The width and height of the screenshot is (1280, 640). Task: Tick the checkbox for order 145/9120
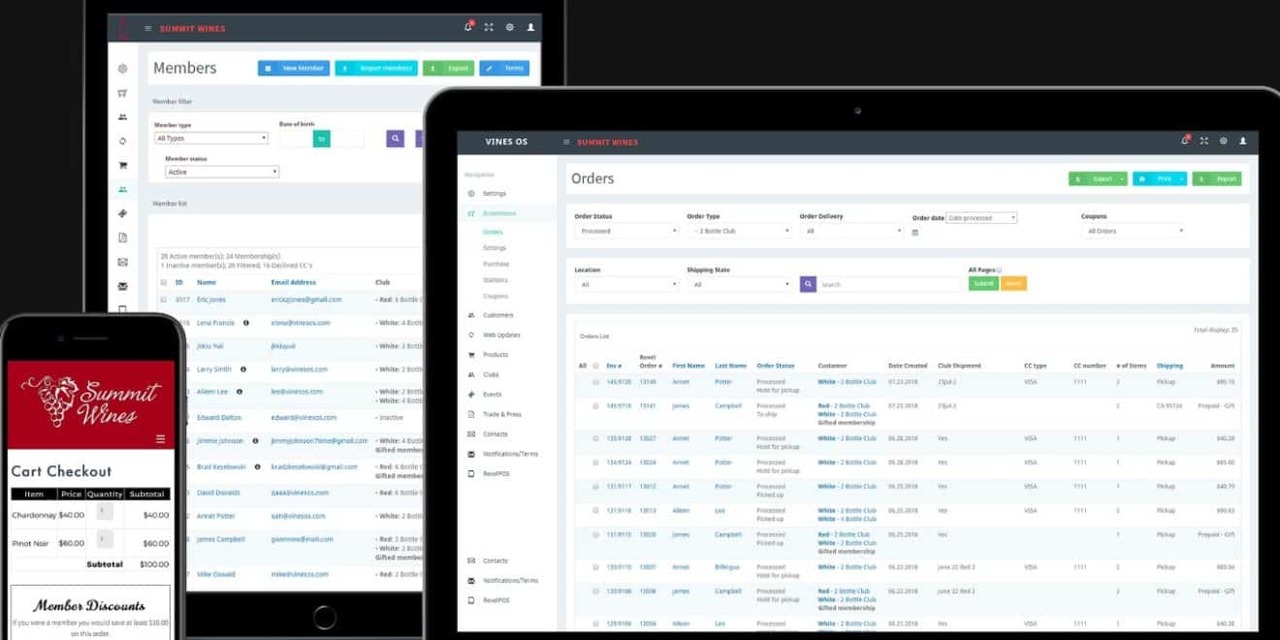pos(595,382)
